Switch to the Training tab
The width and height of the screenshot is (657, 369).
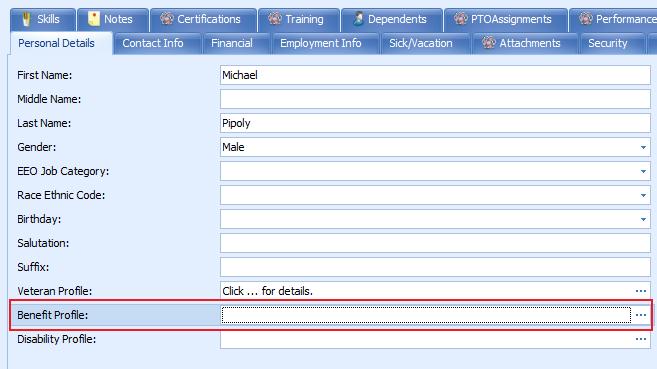pyautogui.click(x=298, y=19)
